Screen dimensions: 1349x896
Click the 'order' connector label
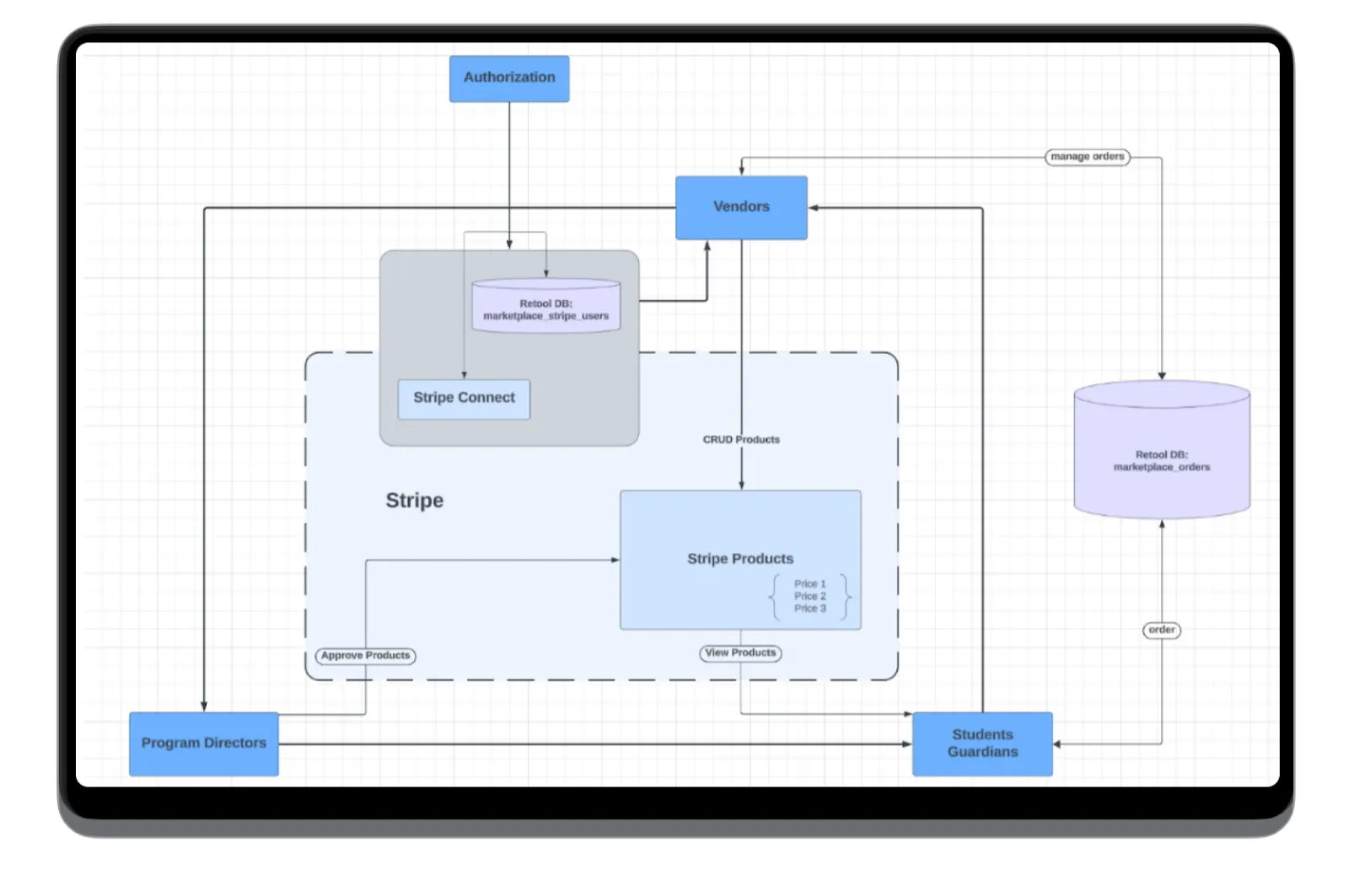(1162, 630)
